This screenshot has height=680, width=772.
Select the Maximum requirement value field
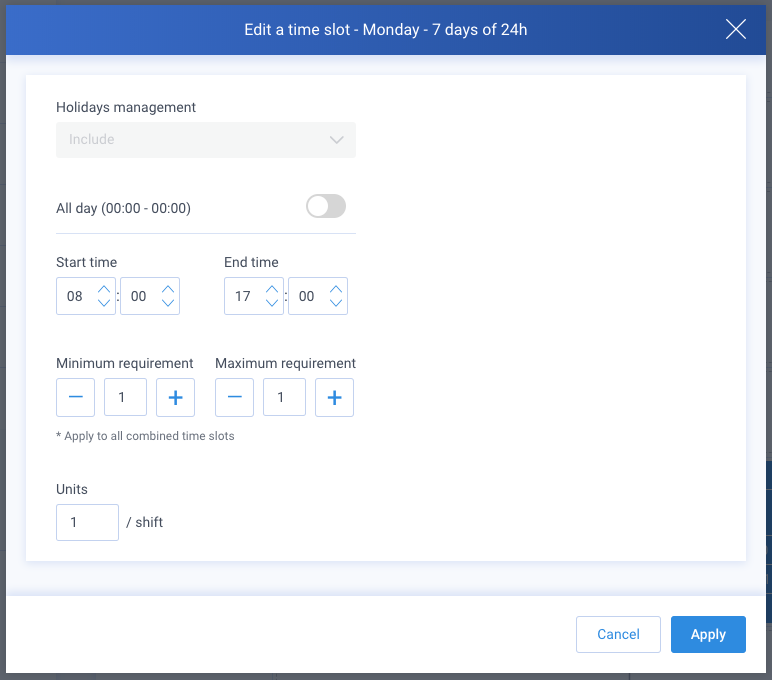[x=284, y=397]
